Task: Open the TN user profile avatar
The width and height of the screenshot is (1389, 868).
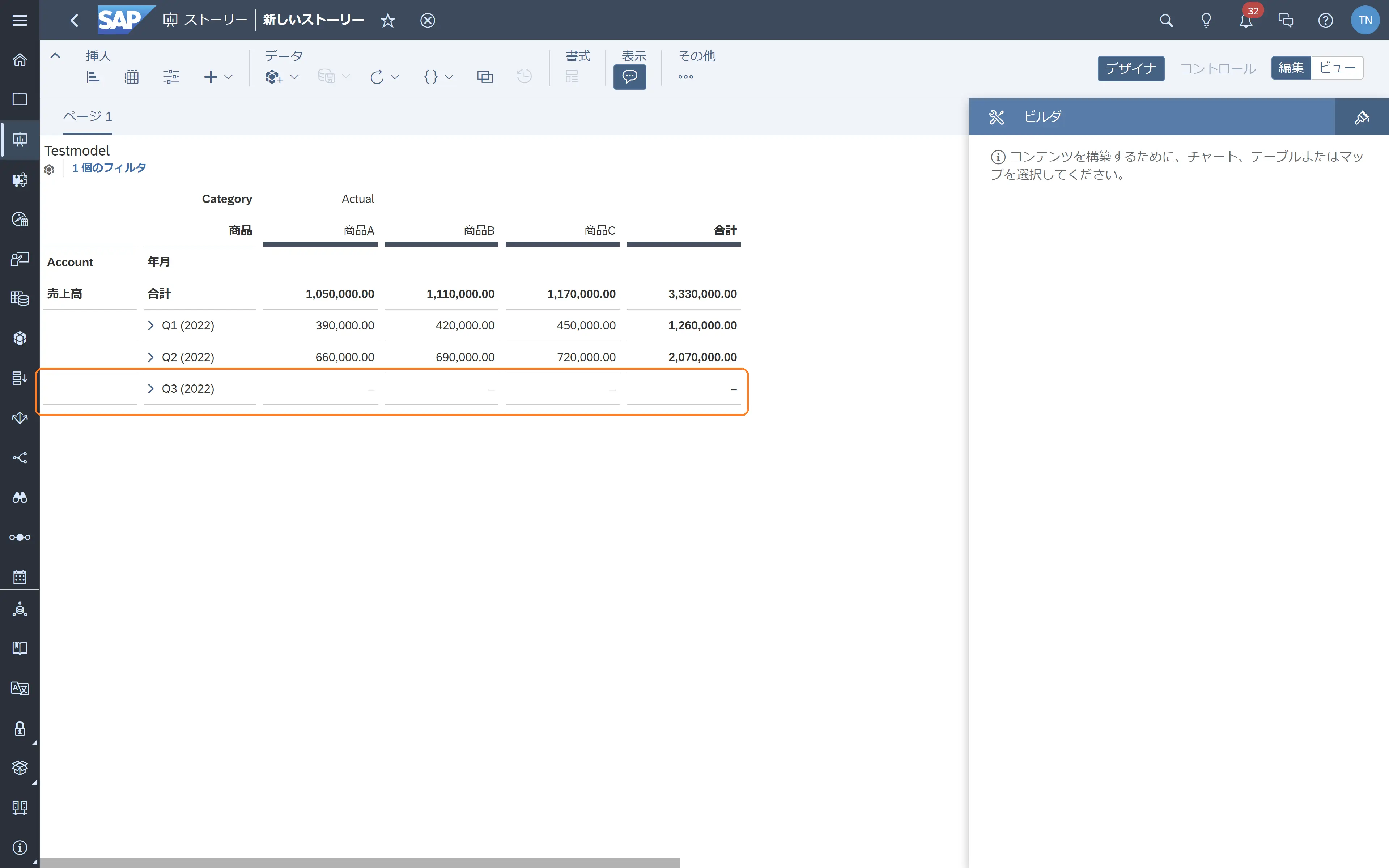Action: [x=1365, y=20]
